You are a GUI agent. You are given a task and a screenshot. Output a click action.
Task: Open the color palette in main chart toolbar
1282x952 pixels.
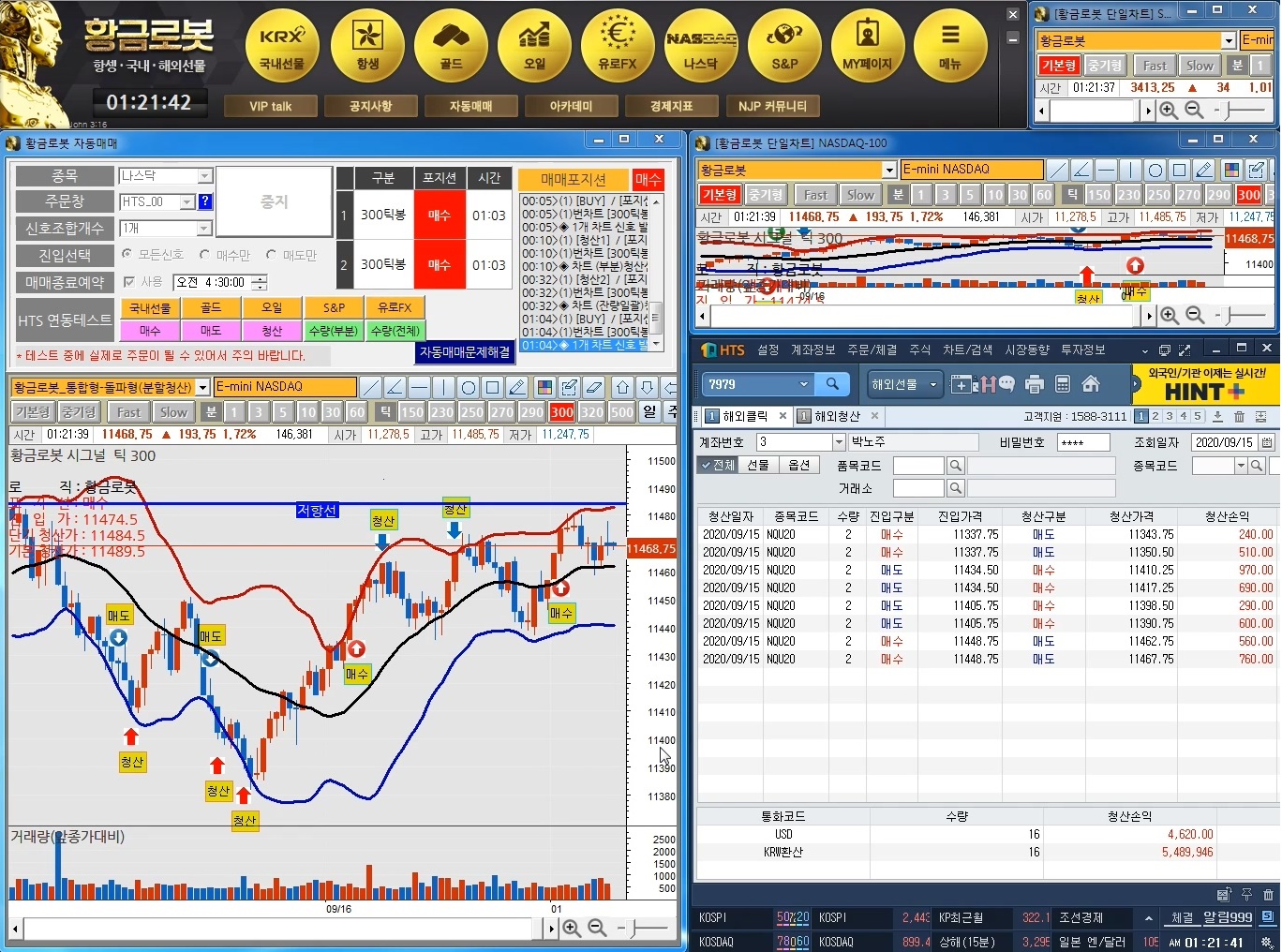(544, 387)
